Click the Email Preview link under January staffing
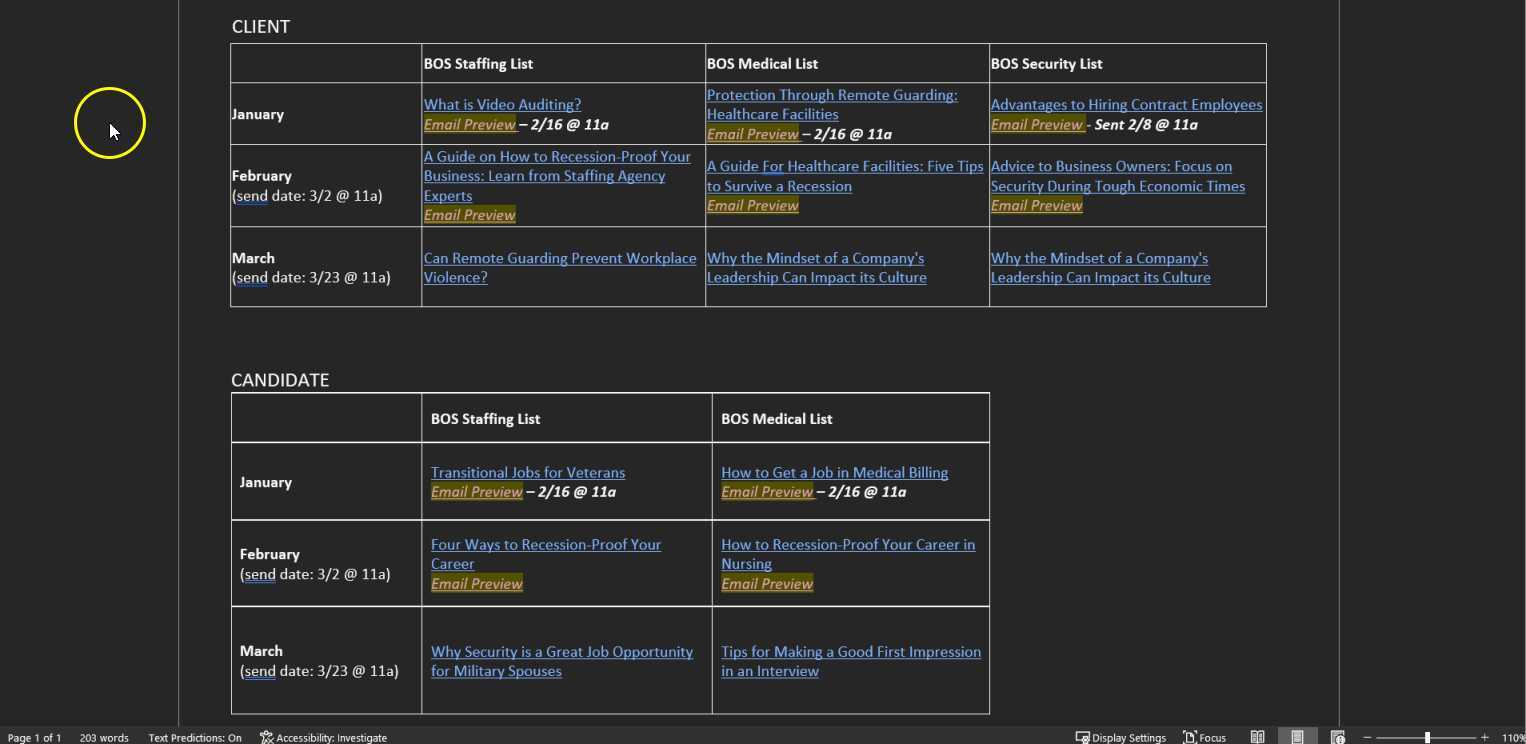The width and height of the screenshot is (1526, 744). tap(470, 124)
